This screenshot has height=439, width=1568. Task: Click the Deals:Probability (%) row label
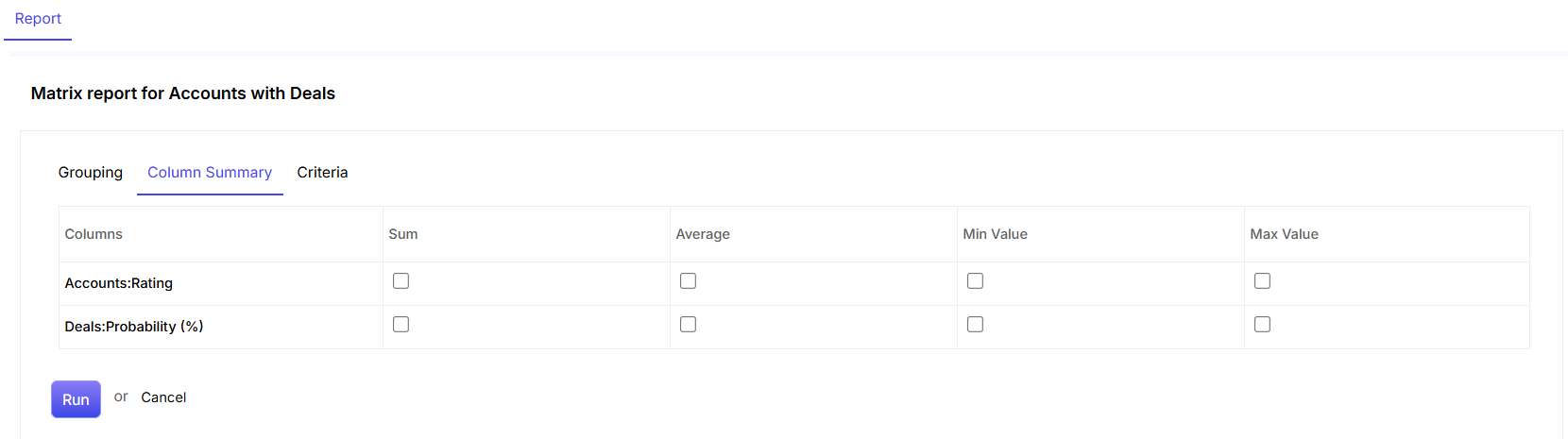coord(134,327)
